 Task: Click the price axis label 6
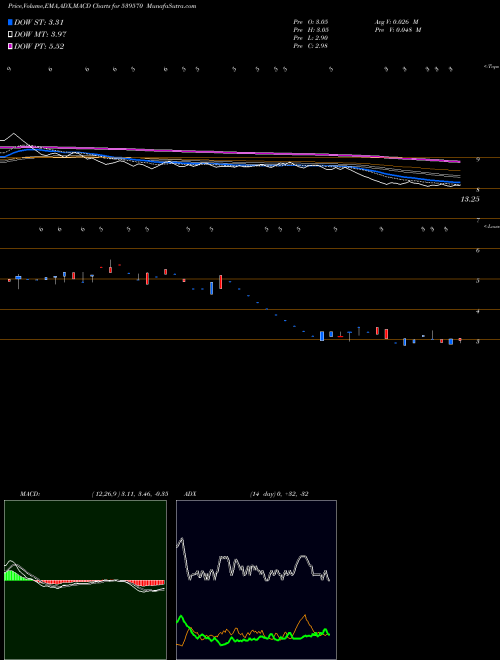tap(478, 250)
